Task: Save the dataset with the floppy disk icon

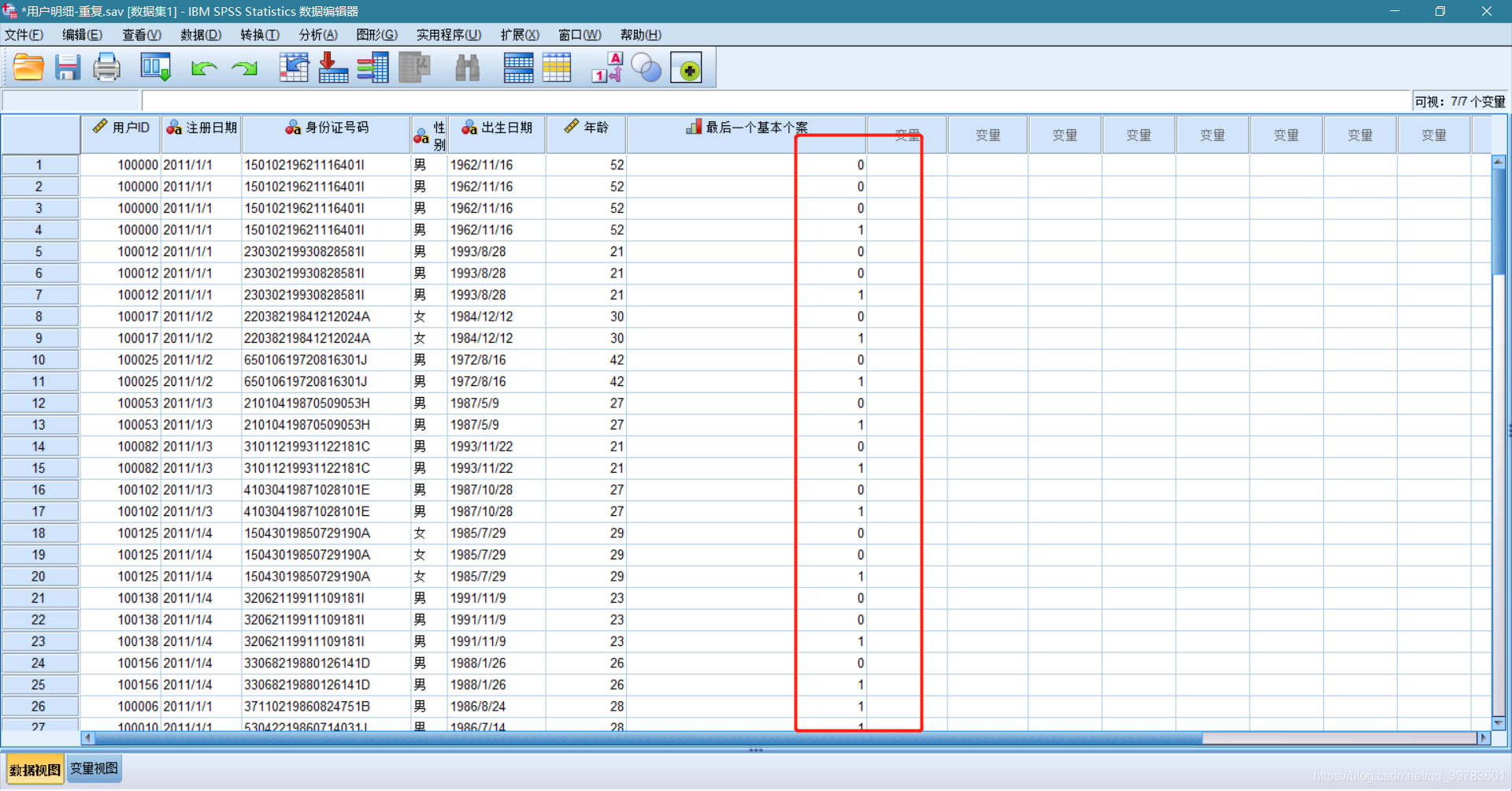Action: [68, 68]
